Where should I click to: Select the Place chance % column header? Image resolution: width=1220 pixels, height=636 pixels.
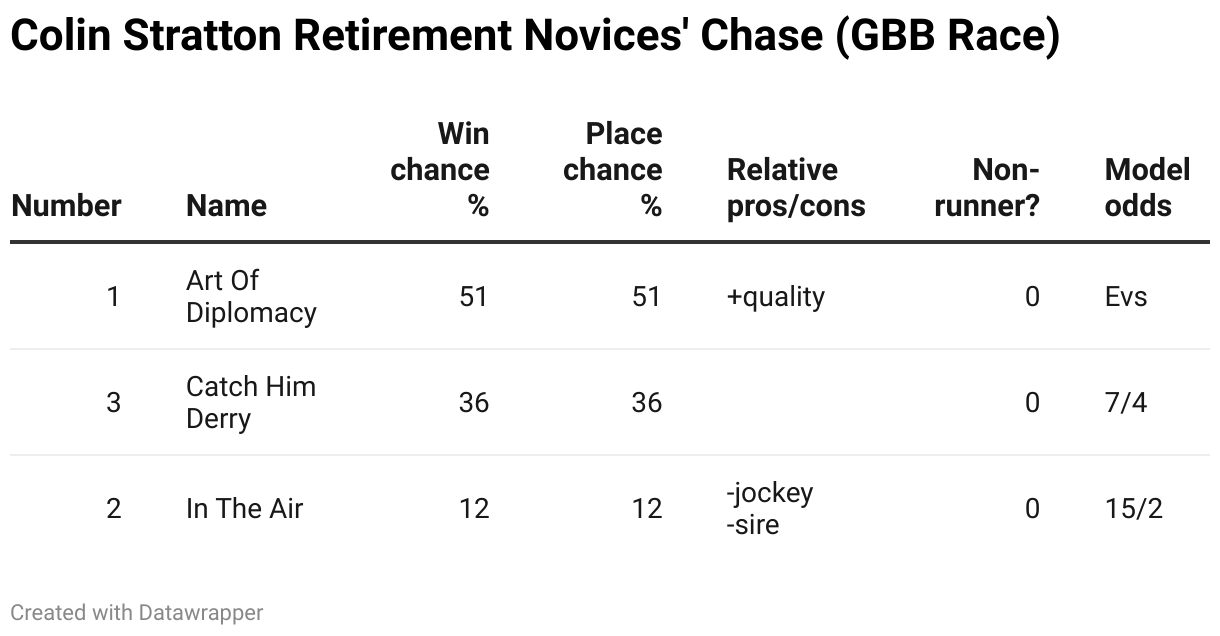click(x=612, y=170)
